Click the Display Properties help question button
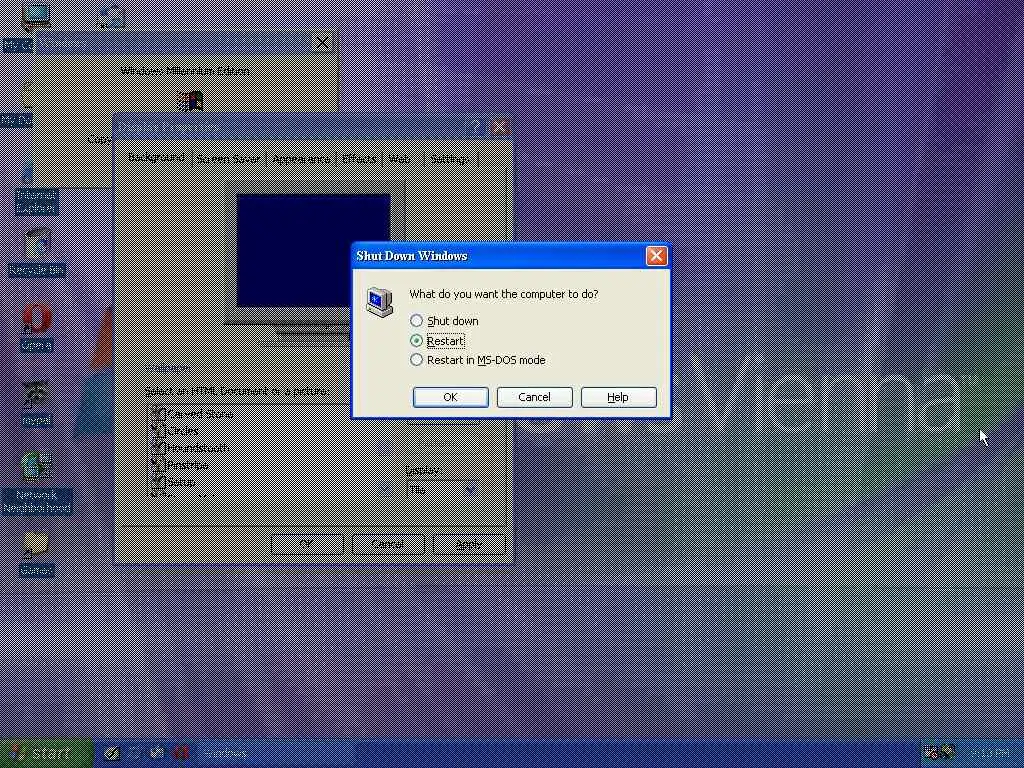Screen dimensions: 1024x768 point(475,127)
